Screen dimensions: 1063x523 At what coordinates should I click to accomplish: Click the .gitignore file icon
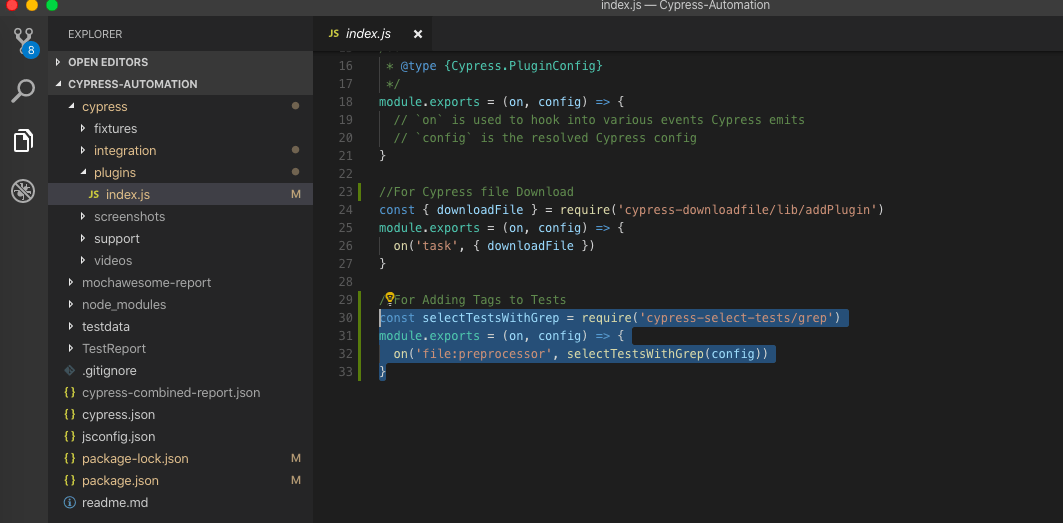tap(69, 370)
